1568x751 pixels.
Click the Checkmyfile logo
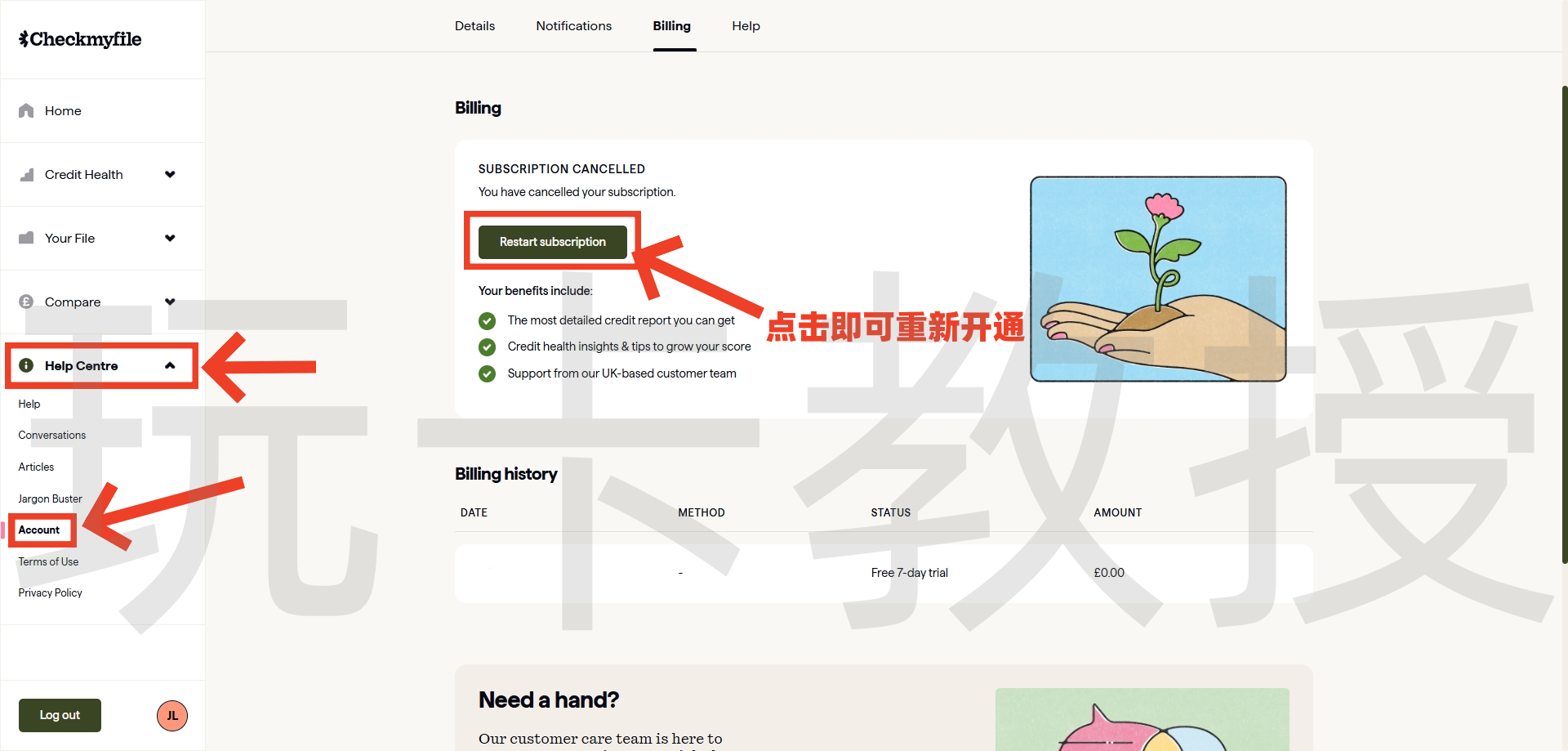[x=80, y=39]
